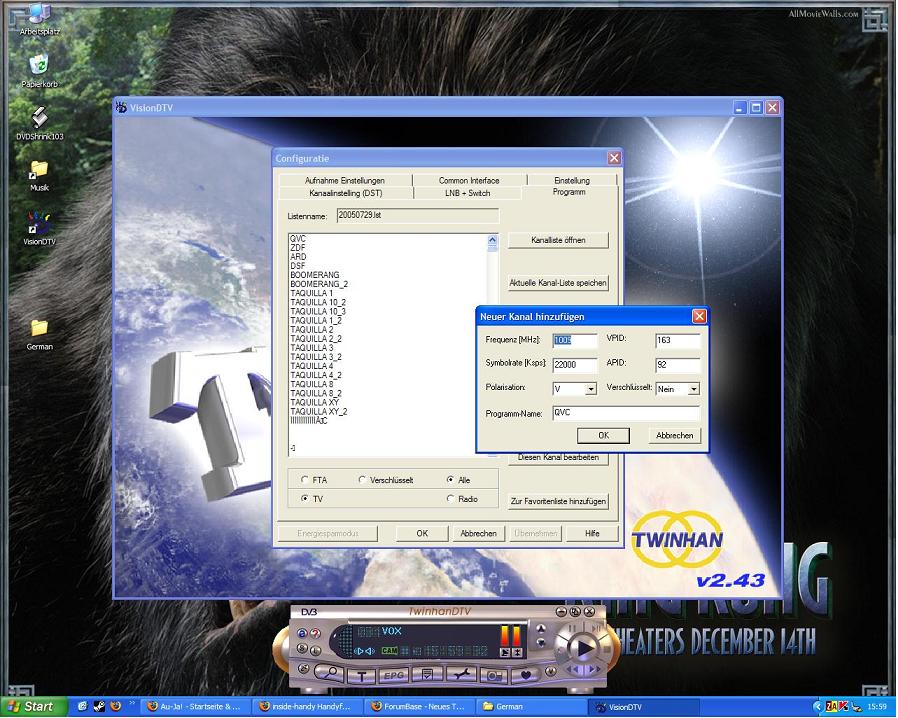
Task: Open favorites with the heart icon
Action: [526, 675]
